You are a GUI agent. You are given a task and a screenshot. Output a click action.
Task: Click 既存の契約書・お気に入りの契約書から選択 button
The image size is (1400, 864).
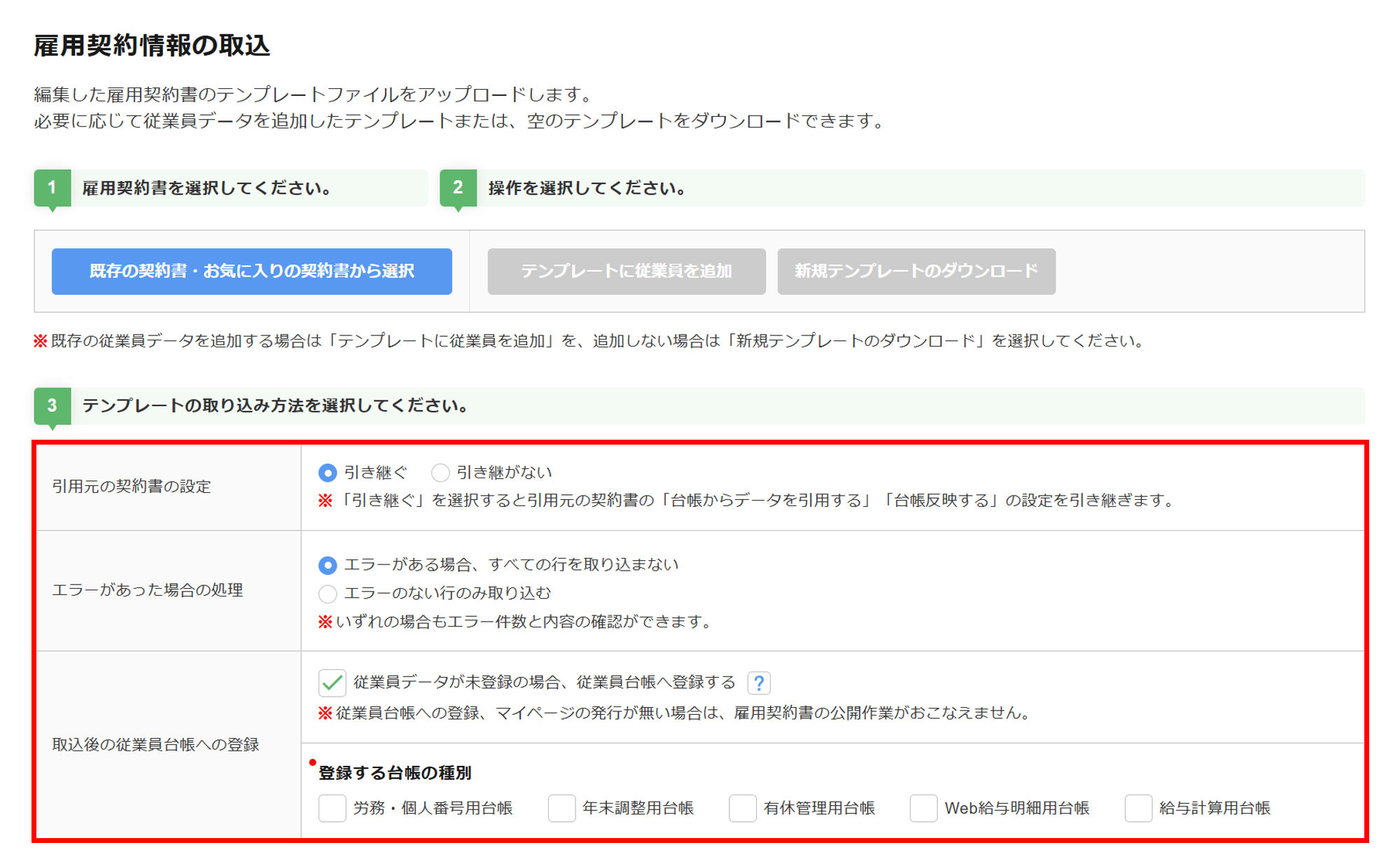coord(252,271)
